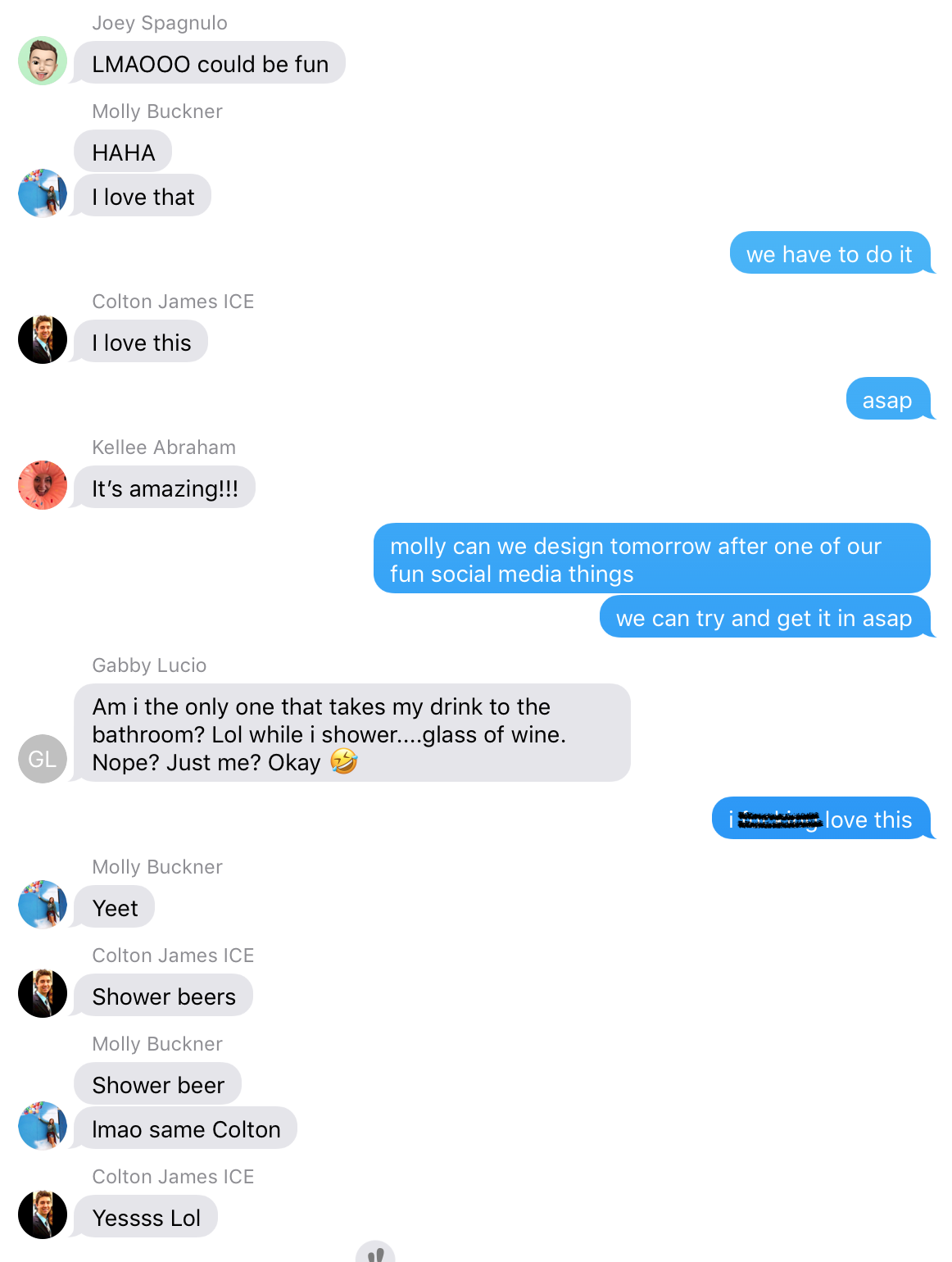The image size is (952, 1262).
Task: Tap Kellee Abraham's avatar
Action: click(43, 485)
